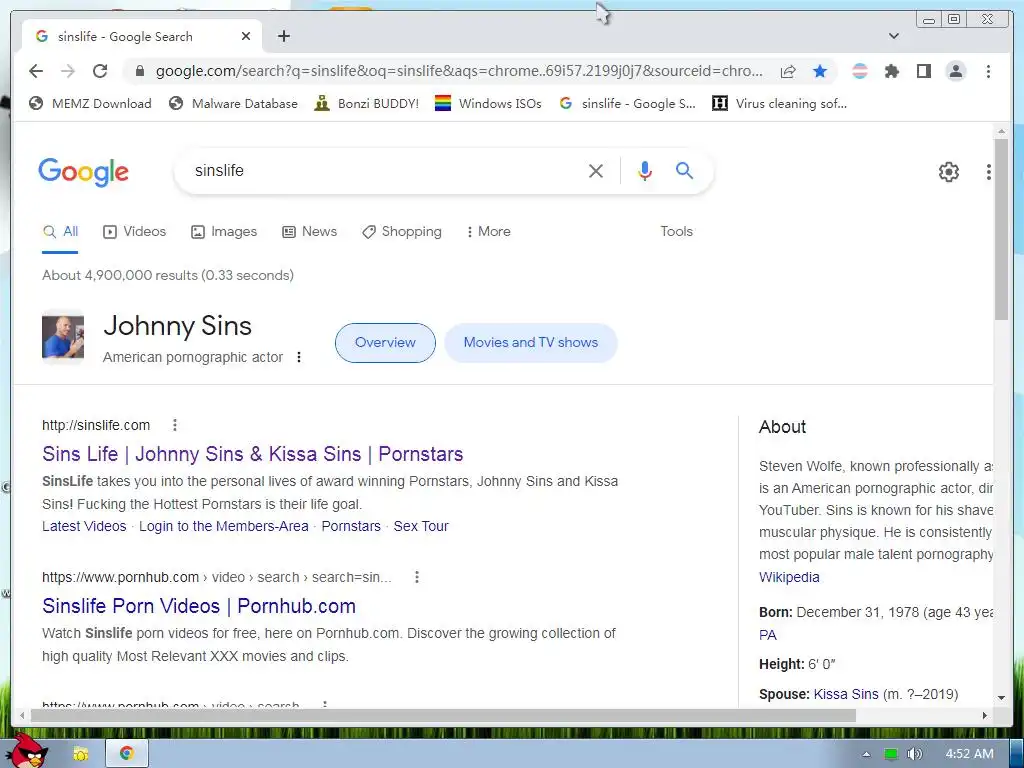
Task: Switch to Shopping results tab
Action: coord(402,232)
